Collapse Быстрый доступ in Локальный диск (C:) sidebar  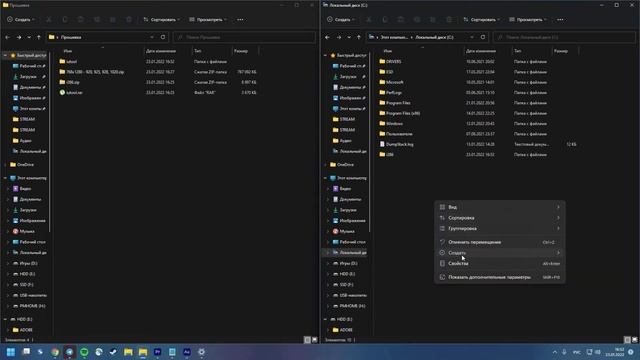[325, 55]
